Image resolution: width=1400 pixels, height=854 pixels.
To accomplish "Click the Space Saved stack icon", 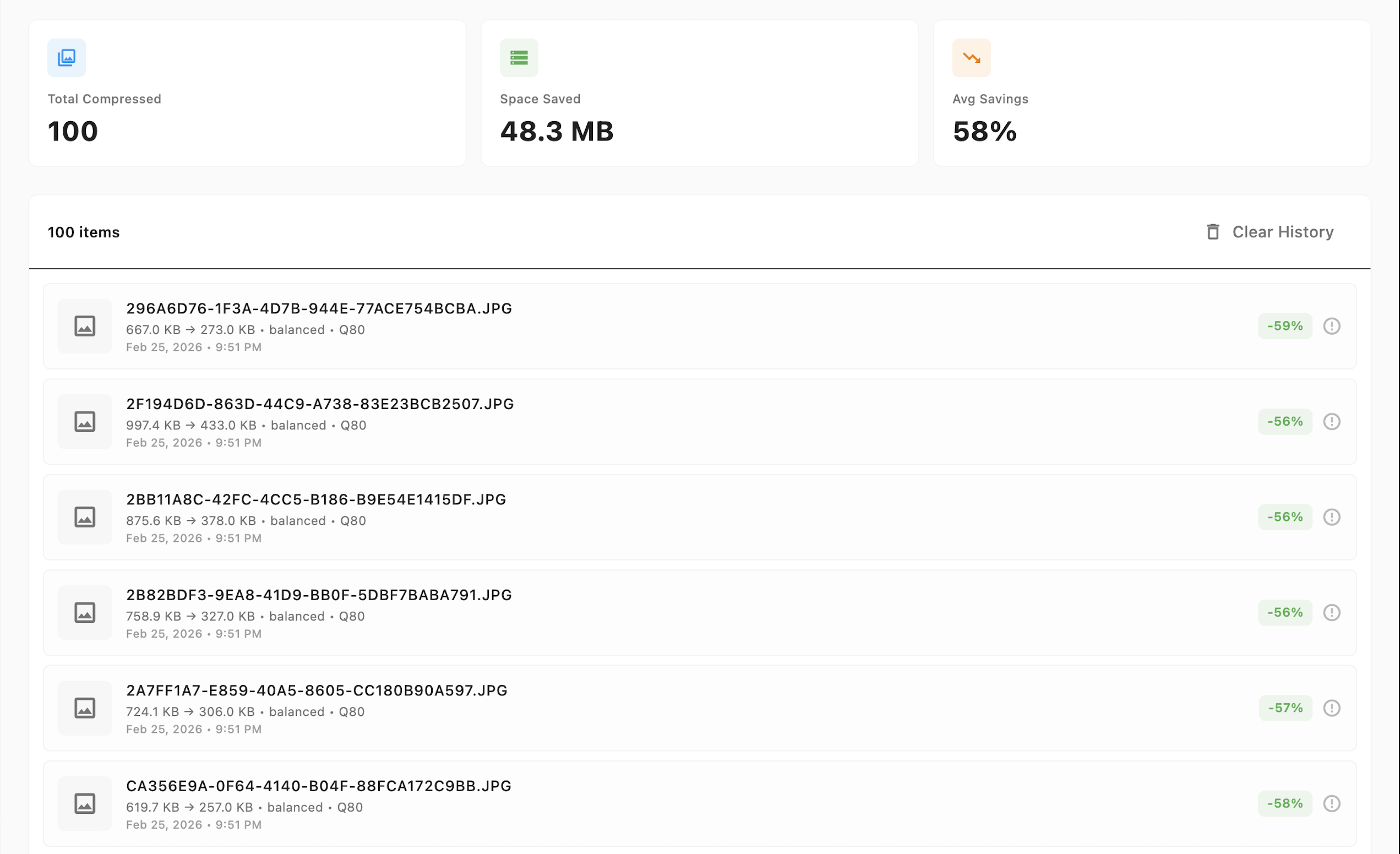I will (x=519, y=57).
